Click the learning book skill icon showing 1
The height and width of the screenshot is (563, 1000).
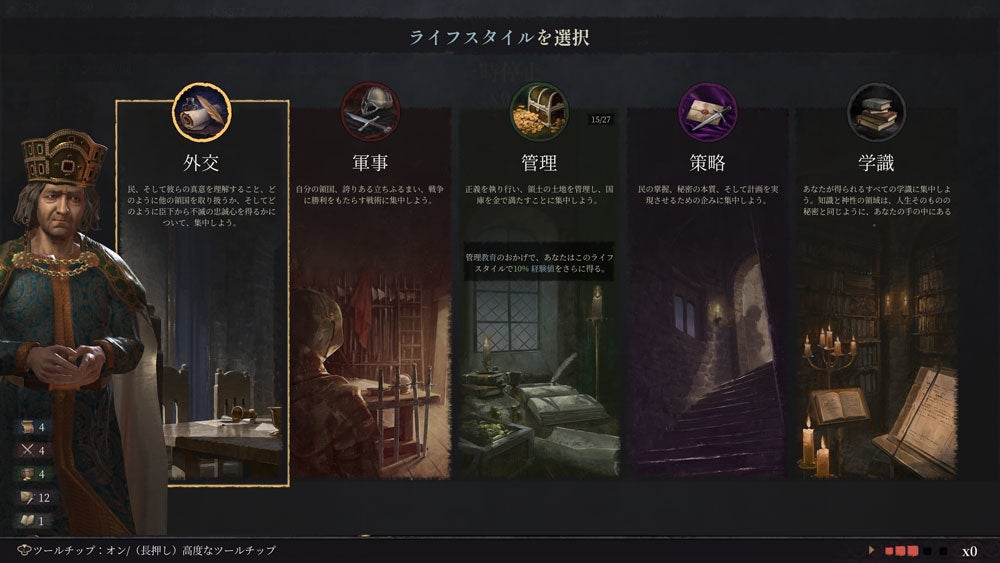point(27,520)
